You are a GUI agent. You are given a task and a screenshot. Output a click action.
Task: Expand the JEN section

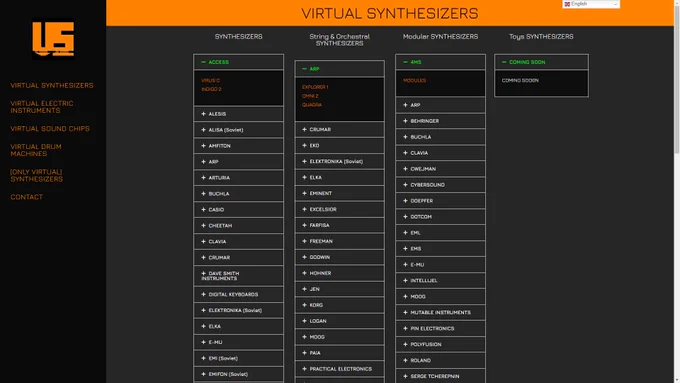click(340, 289)
